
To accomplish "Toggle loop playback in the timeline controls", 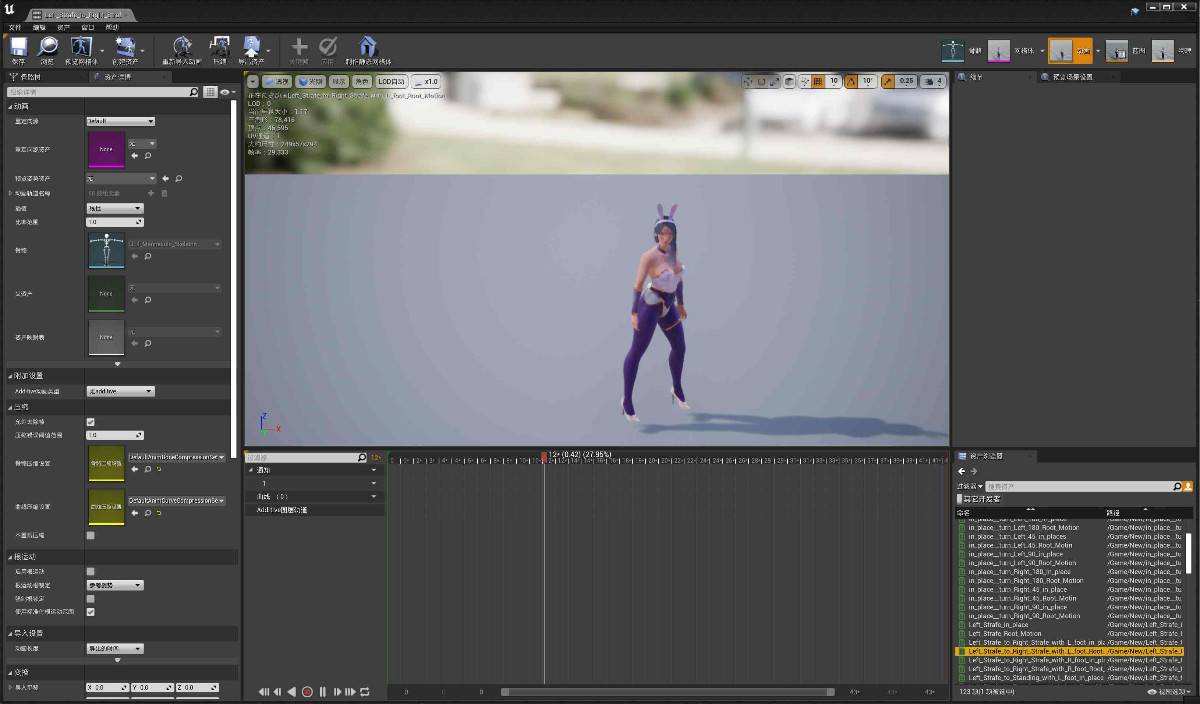I will click(365, 691).
